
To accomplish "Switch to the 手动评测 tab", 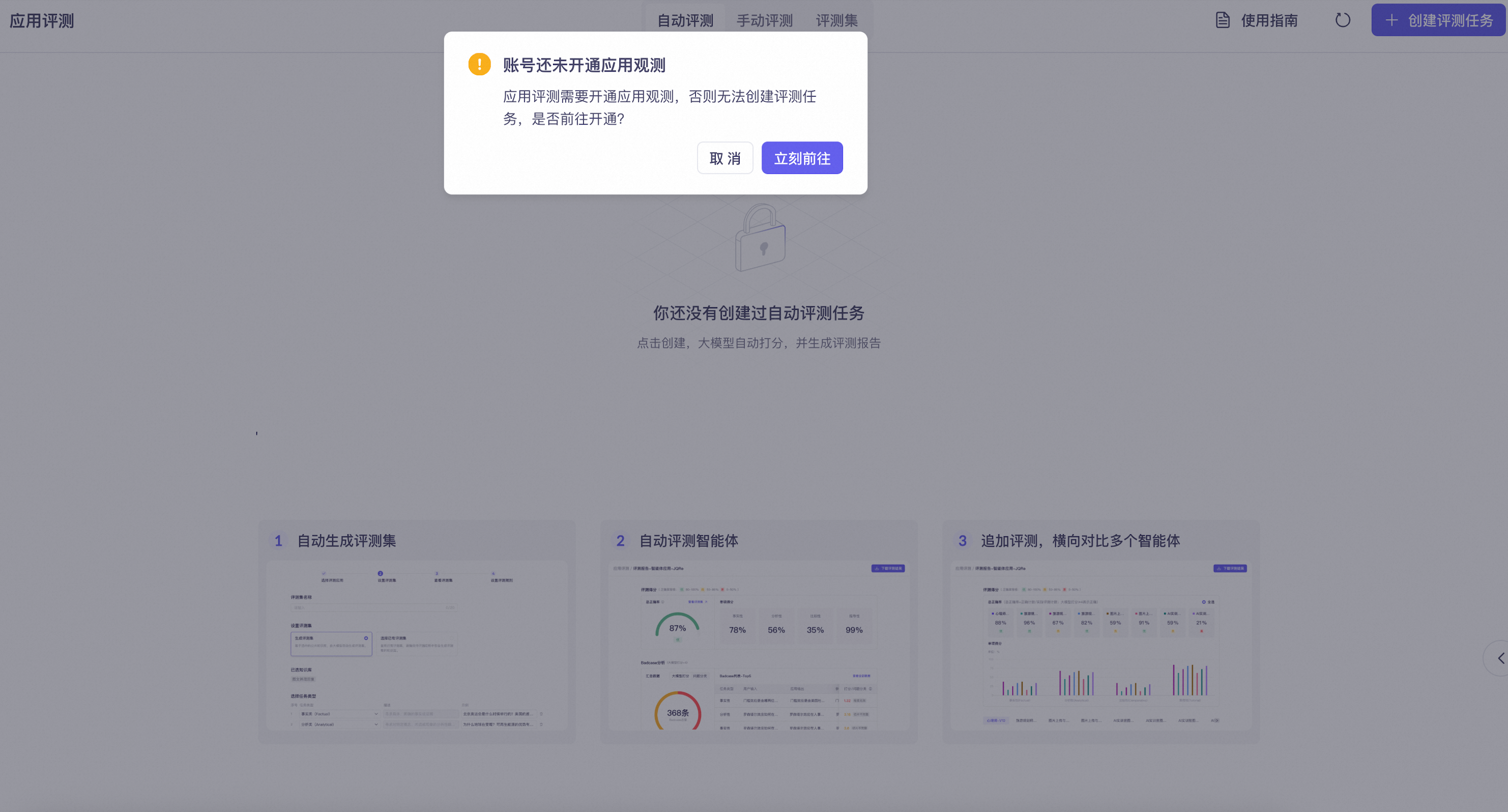I will click(x=764, y=20).
